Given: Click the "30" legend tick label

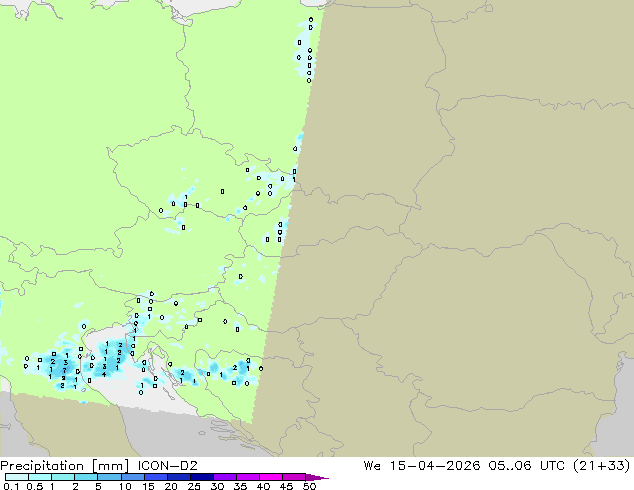Looking at the screenshot, I should tap(217, 486).
